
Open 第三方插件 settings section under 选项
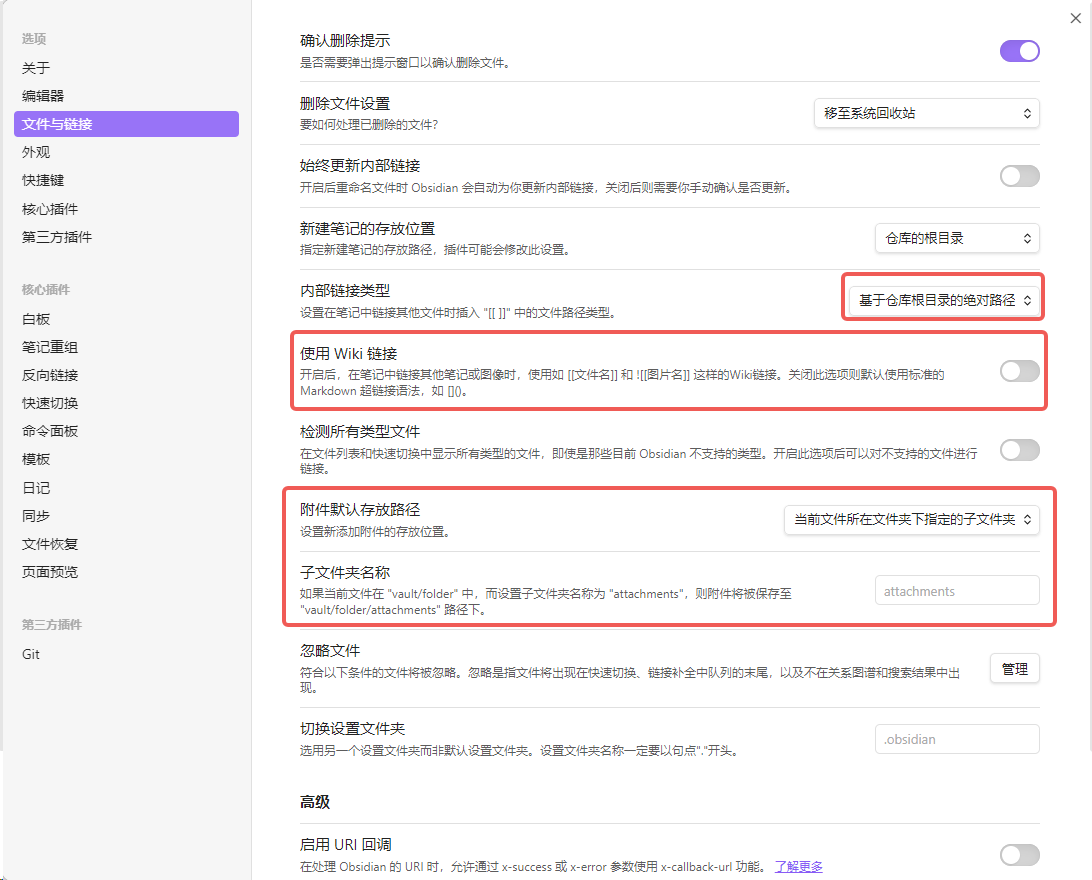126,237
